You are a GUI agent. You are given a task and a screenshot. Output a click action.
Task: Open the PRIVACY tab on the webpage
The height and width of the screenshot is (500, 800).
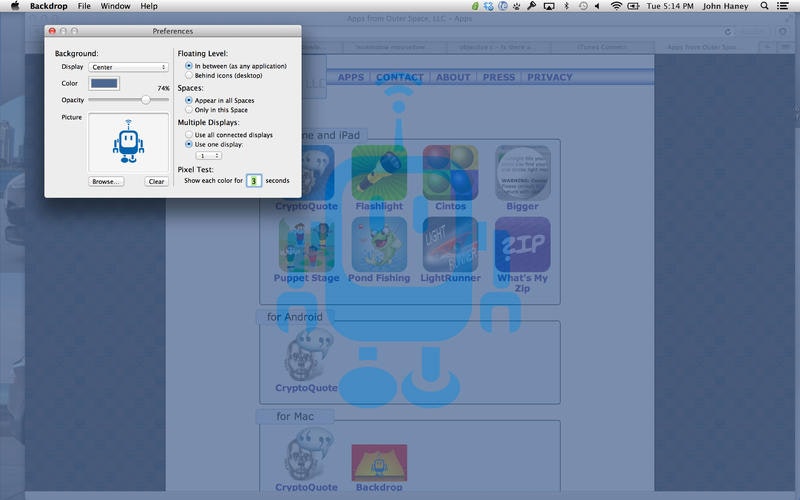[x=550, y=77]
